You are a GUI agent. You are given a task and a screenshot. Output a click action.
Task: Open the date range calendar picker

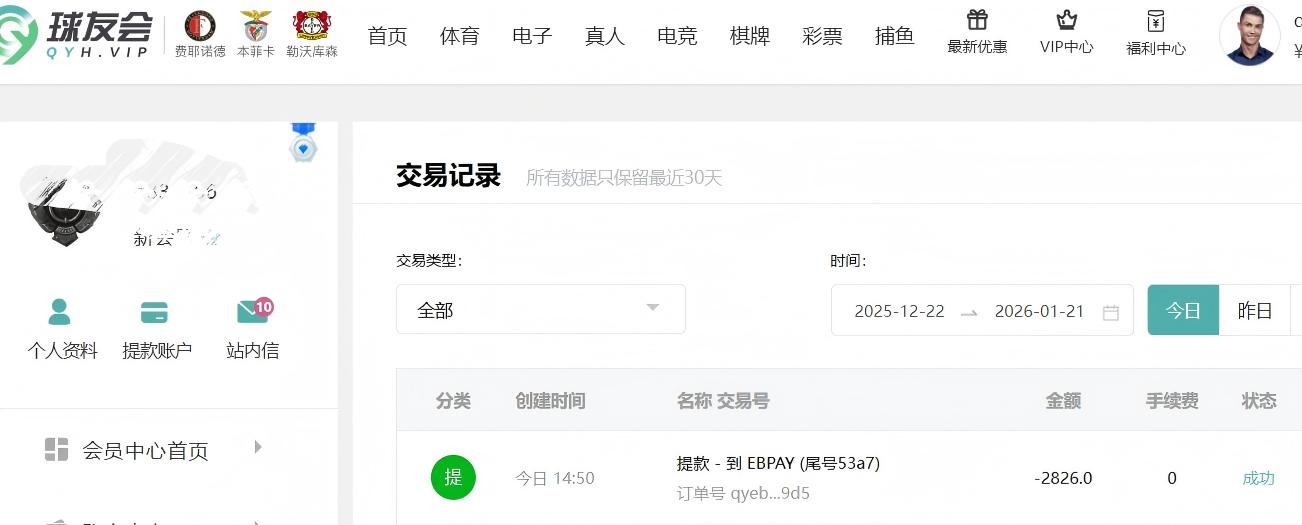pyautogui.click(x=1110, y=312)
